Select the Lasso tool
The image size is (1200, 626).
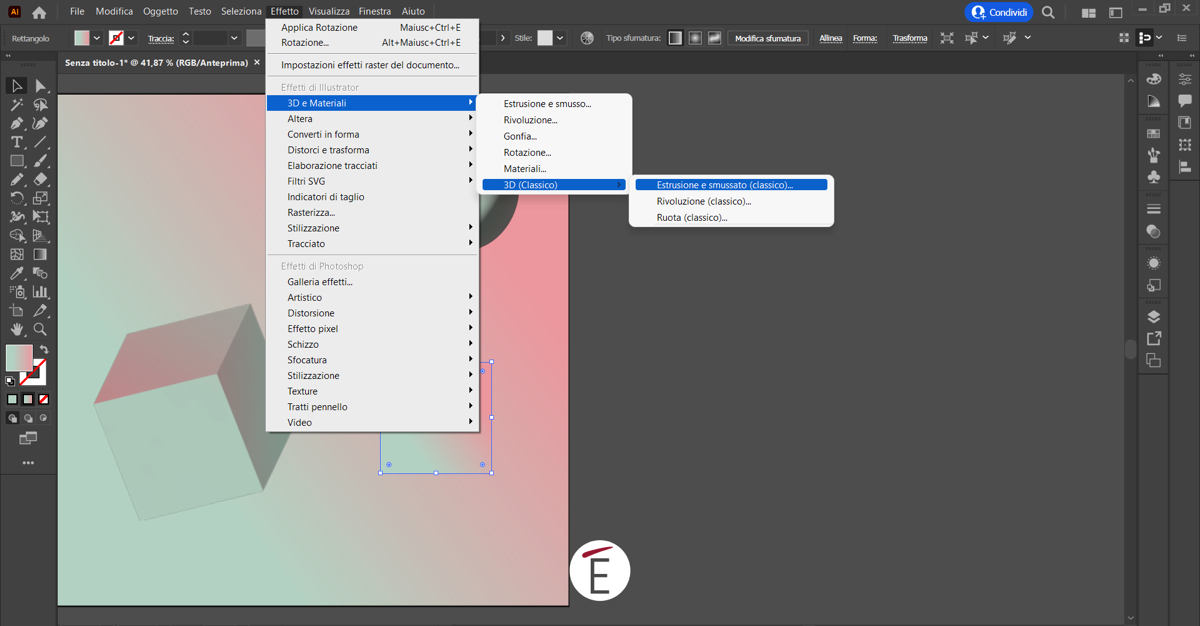pyautogui.click(x=40, y=105)
